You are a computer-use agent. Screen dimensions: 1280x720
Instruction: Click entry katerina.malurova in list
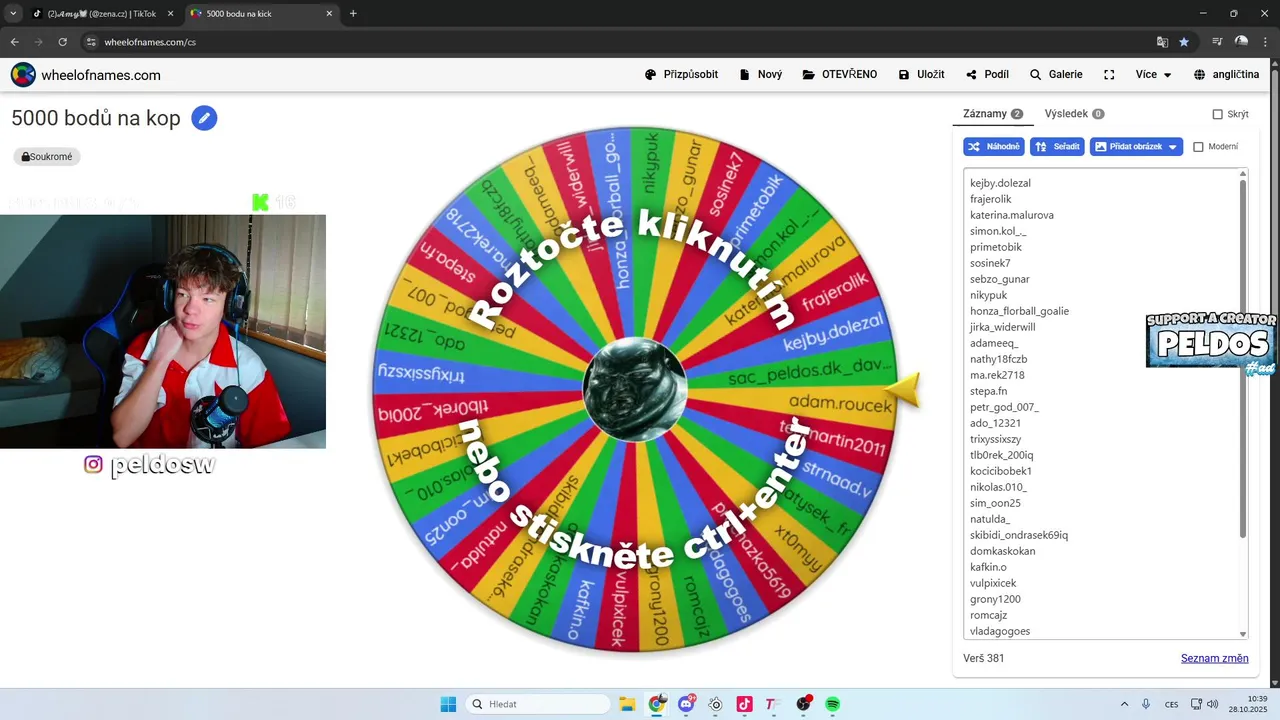coord(1012,215)
